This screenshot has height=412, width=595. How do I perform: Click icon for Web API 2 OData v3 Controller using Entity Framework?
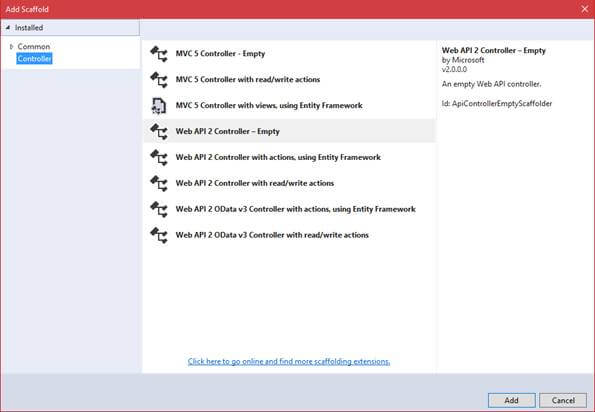click(159, 209)
